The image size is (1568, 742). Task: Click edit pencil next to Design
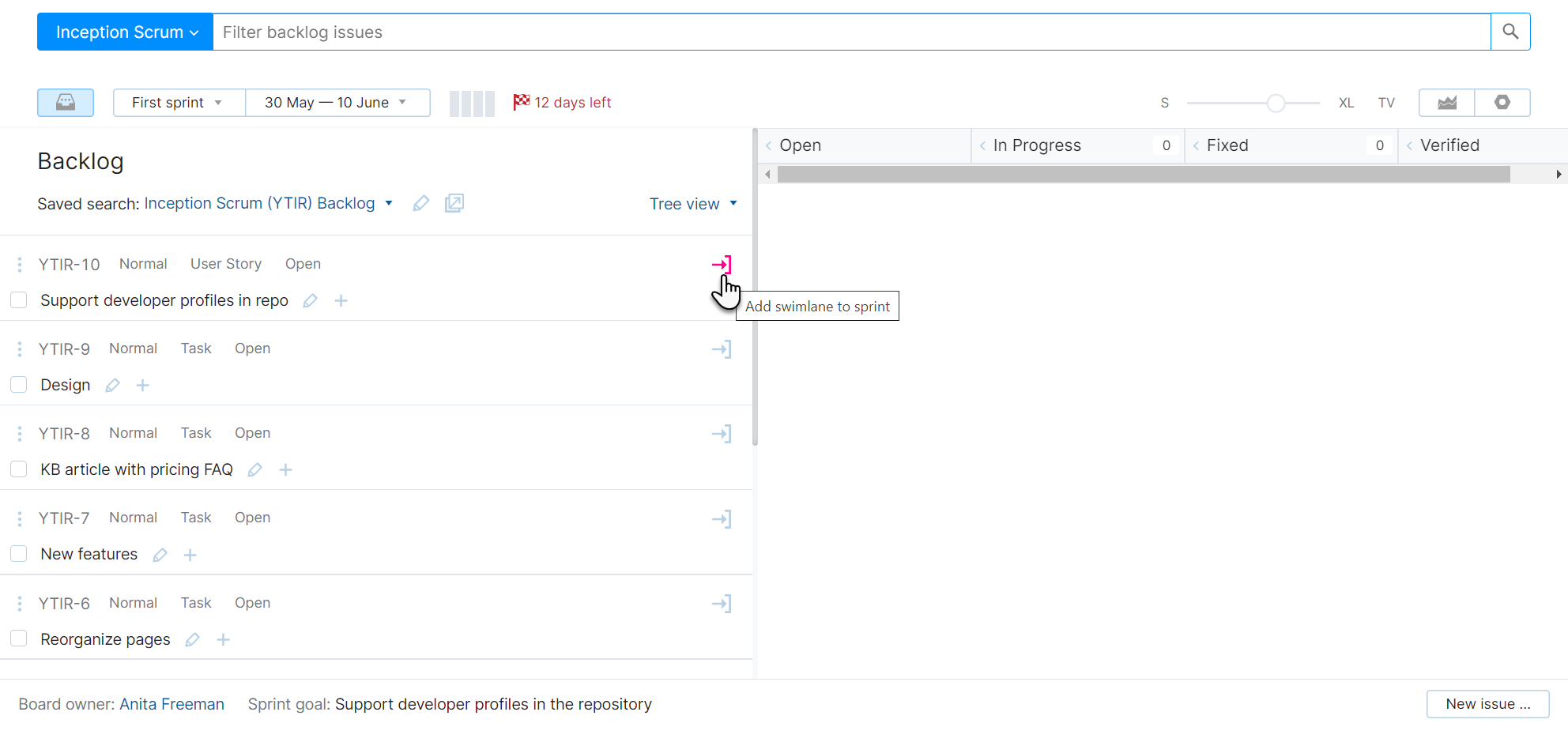click(113, 386)
